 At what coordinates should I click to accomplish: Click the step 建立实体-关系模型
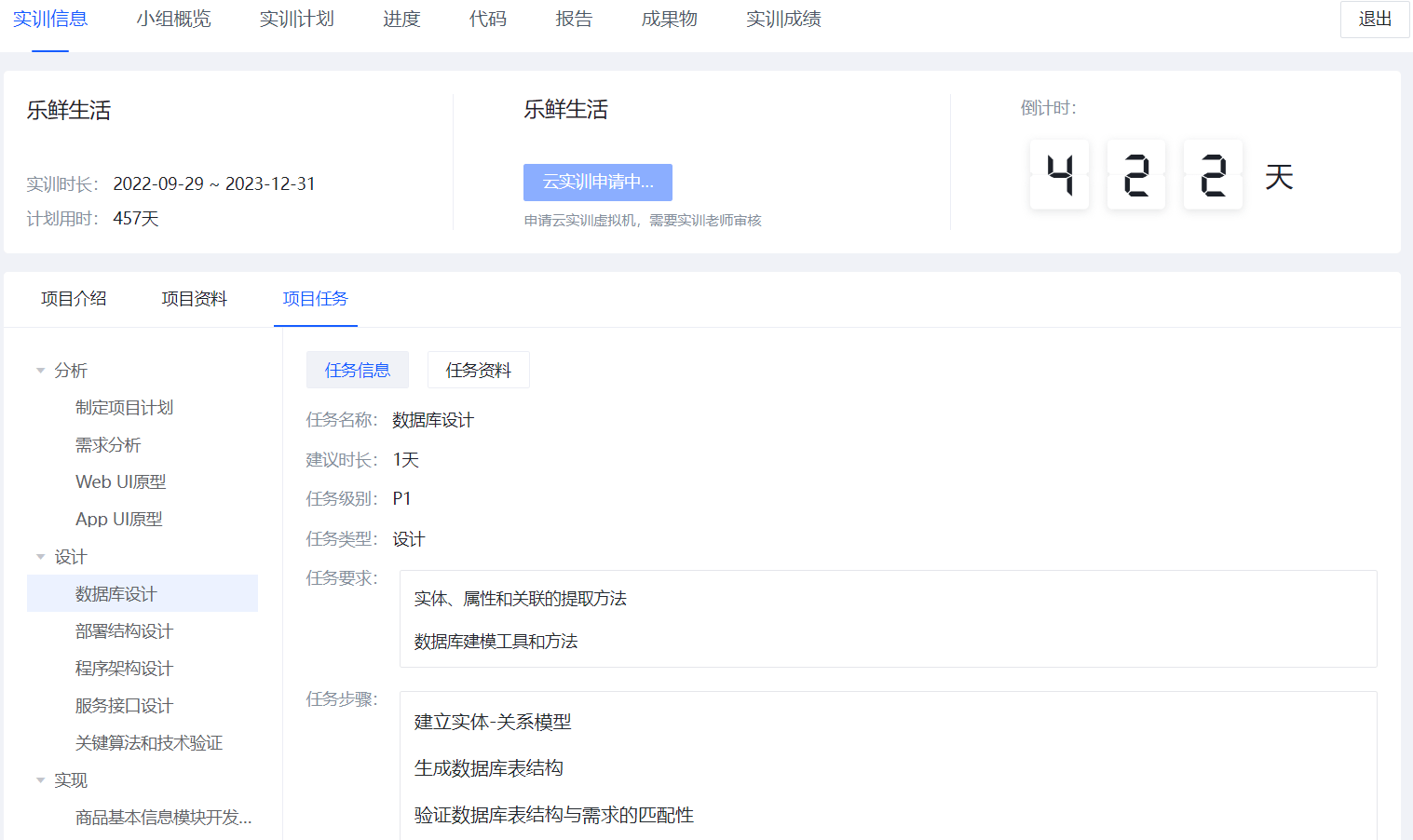(x=493, y=722)
